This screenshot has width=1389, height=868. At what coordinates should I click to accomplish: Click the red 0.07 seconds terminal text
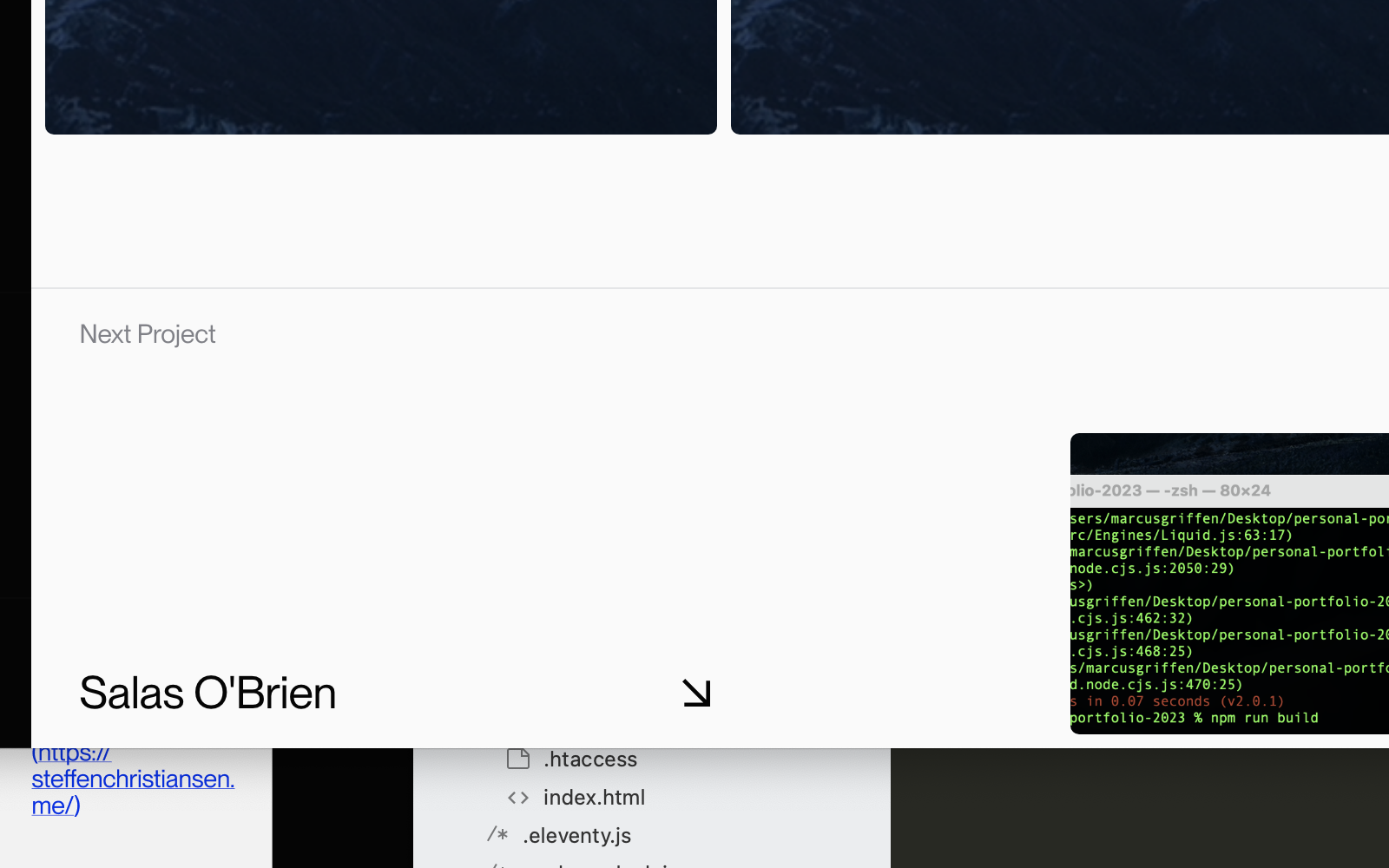point(1176,701)
